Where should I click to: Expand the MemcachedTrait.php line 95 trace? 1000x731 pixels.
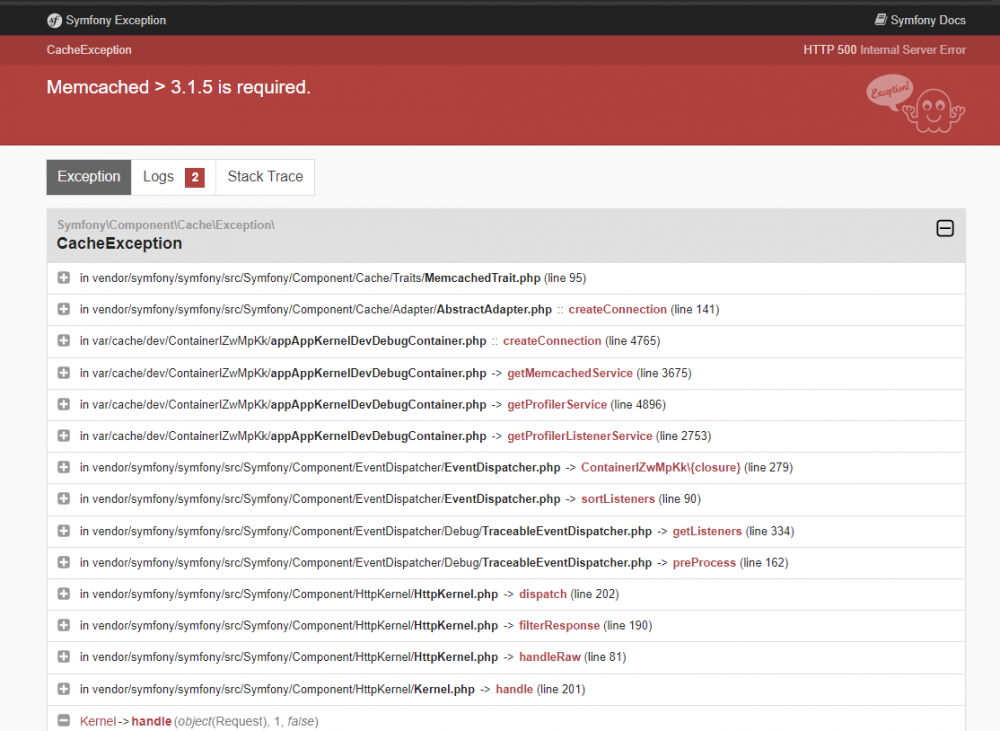(x=63, y=277)
